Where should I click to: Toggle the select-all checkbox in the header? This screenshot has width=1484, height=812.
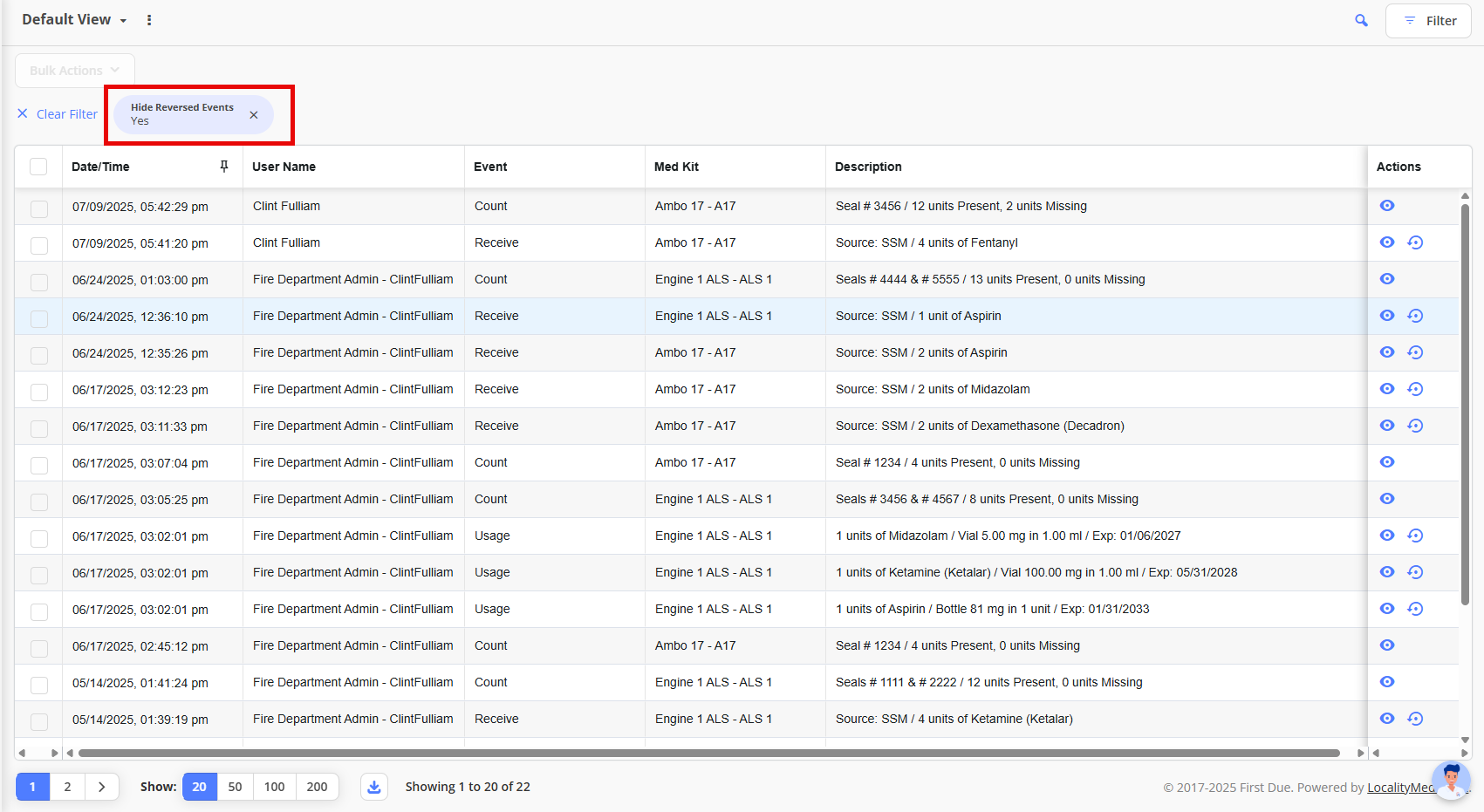tap(38, 167)
